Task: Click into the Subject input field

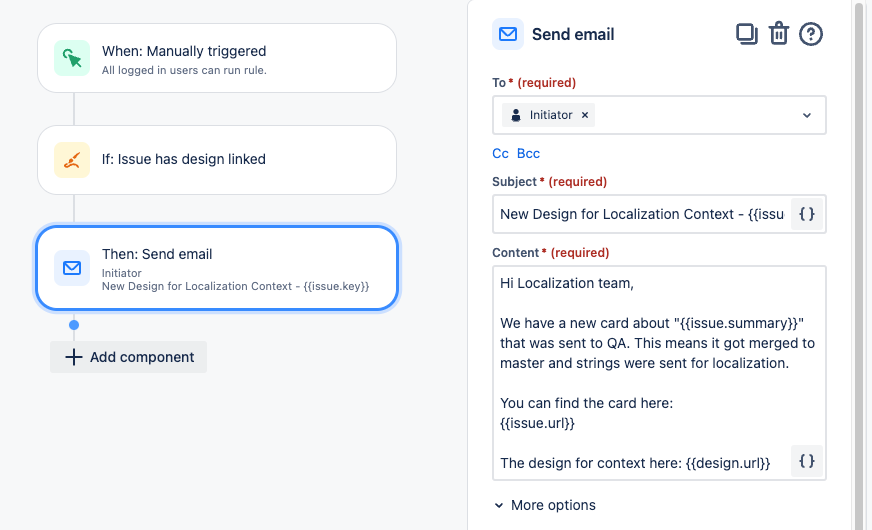Action: click(x=642, y=214)
